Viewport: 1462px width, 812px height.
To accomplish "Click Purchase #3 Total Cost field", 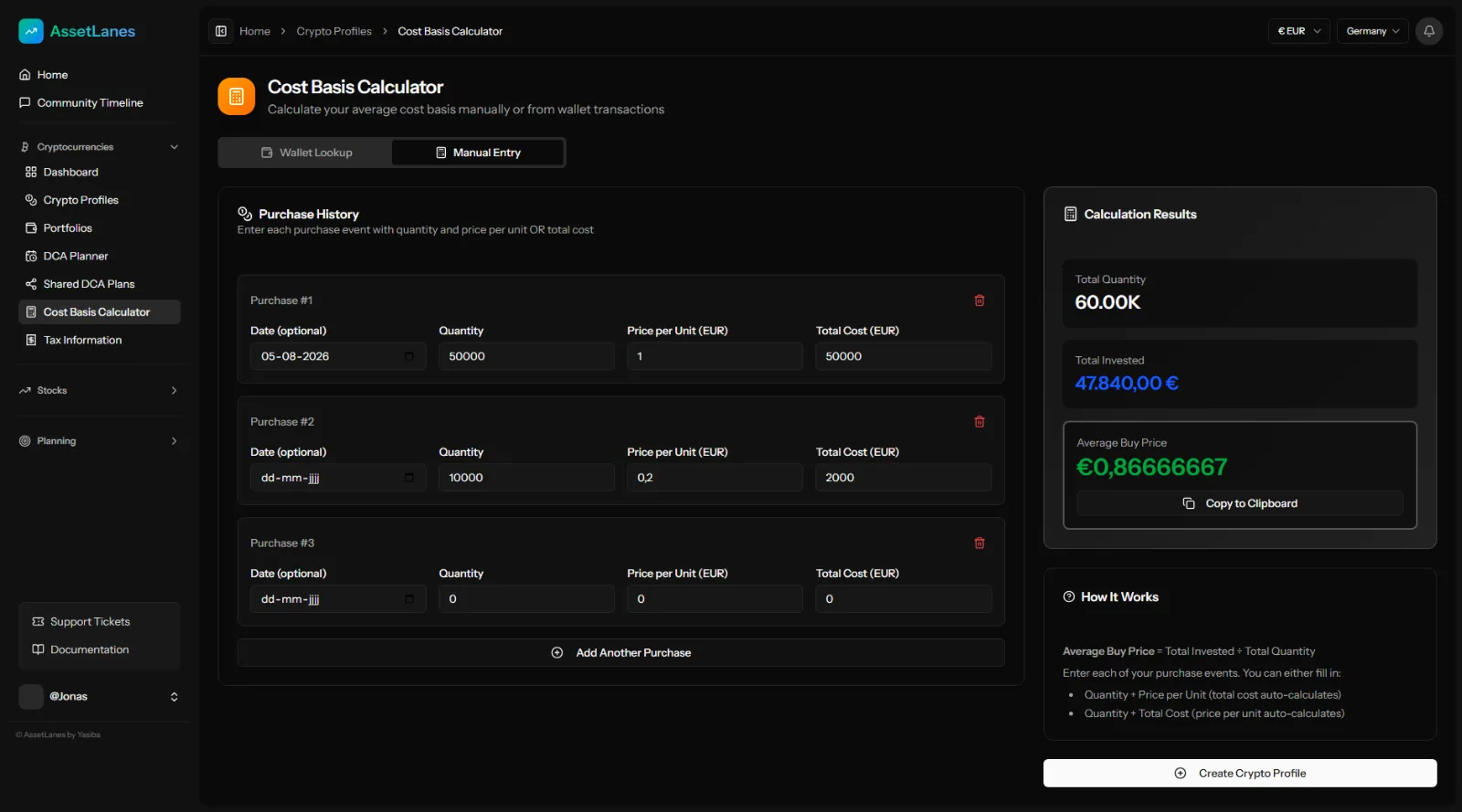I will pos(904,599).
